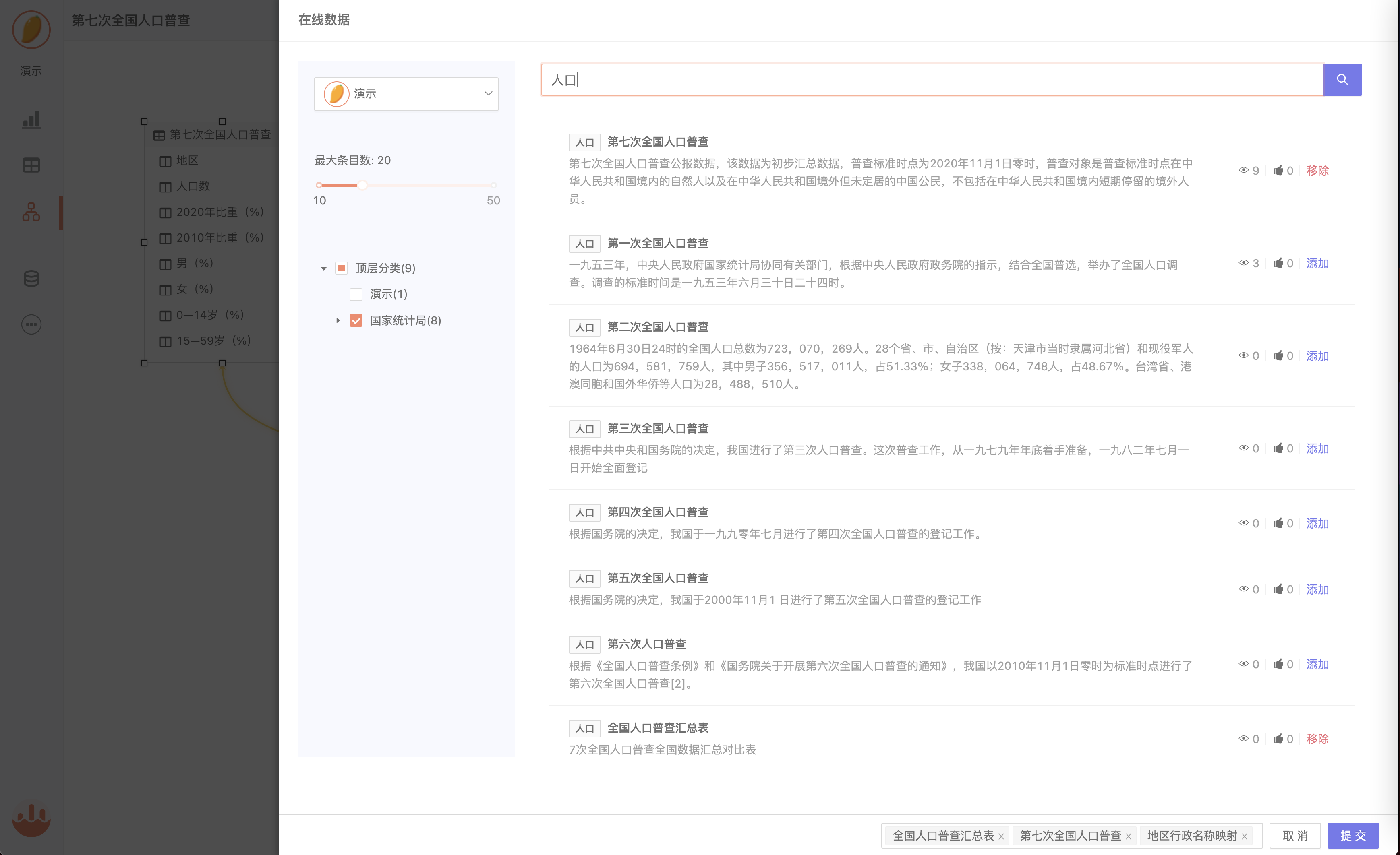Click the views eye icon for 第六次人口普查
1400x855 pixels.
1243,664
